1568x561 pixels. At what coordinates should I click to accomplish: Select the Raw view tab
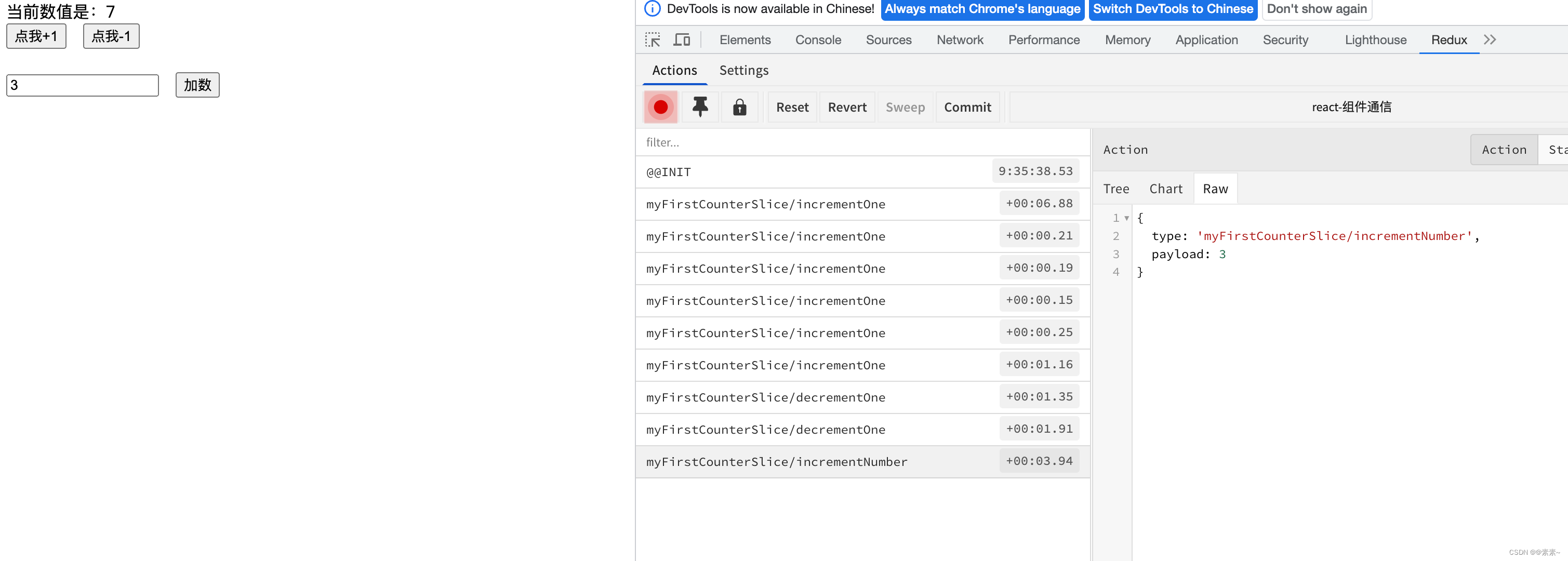pyautogui.click(x=1215, y=188)
